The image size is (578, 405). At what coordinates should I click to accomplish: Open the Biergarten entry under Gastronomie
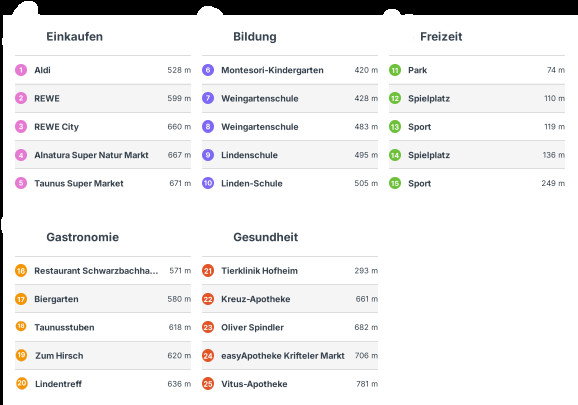[x=103, y=299]
